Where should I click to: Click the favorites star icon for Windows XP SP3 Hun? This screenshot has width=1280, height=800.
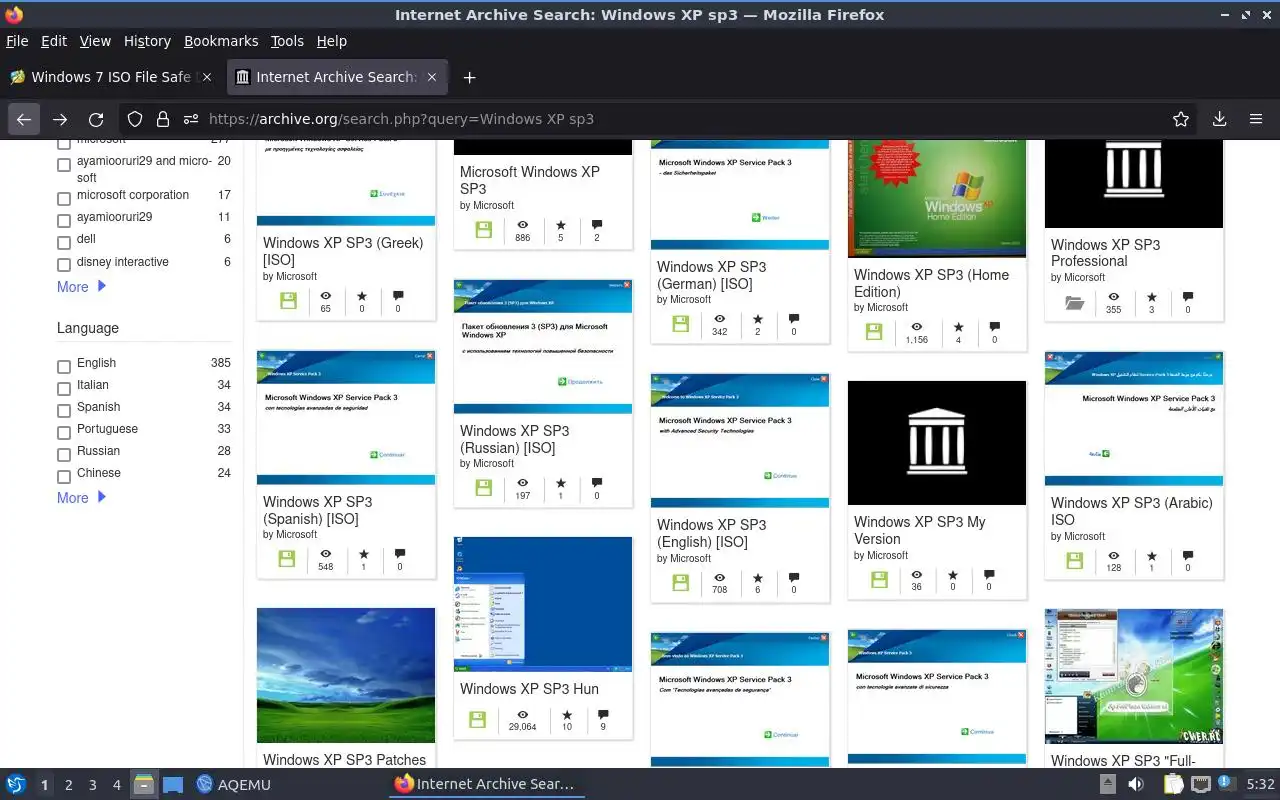[x=567, y=715]
